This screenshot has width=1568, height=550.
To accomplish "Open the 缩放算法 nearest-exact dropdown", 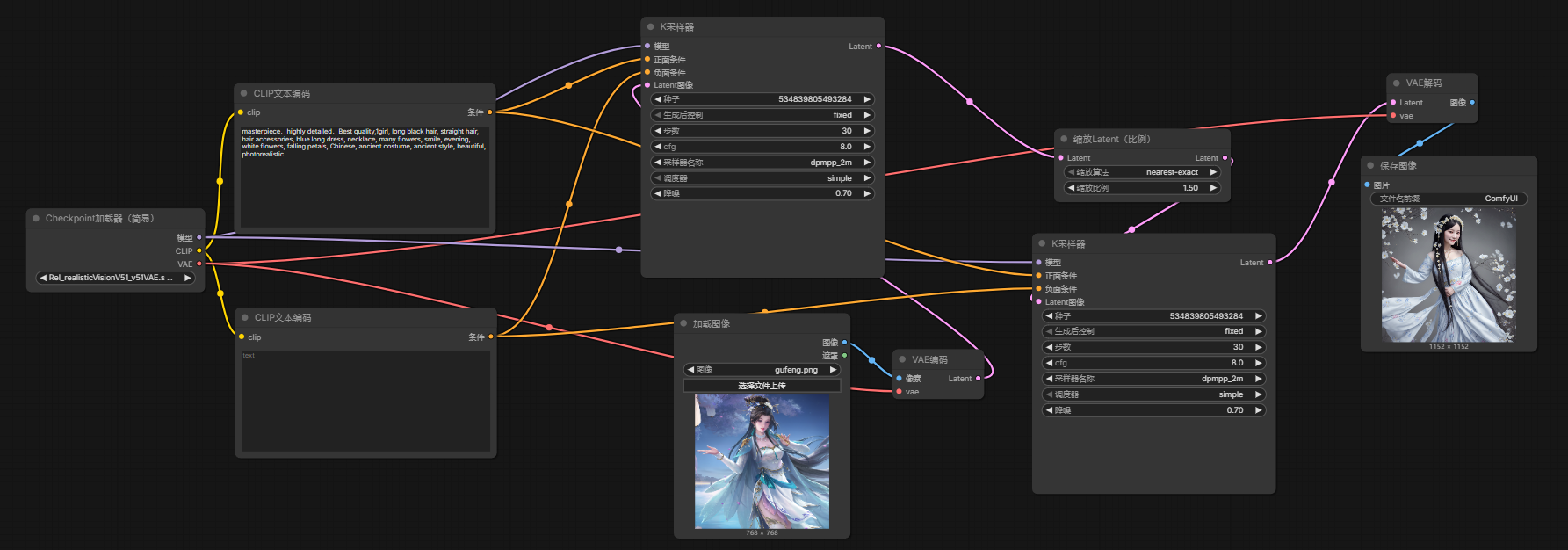I will (x=1143, y=172).
